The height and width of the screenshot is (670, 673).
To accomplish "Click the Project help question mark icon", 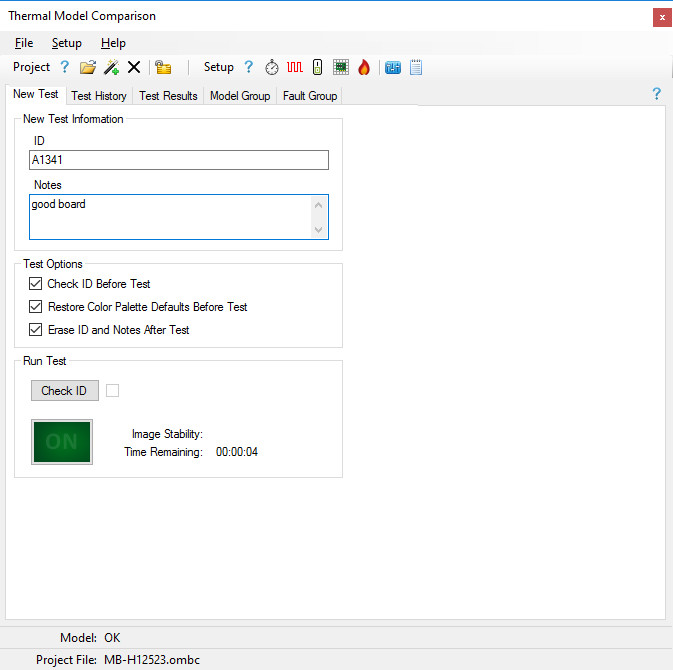I will tap(65, 67).
